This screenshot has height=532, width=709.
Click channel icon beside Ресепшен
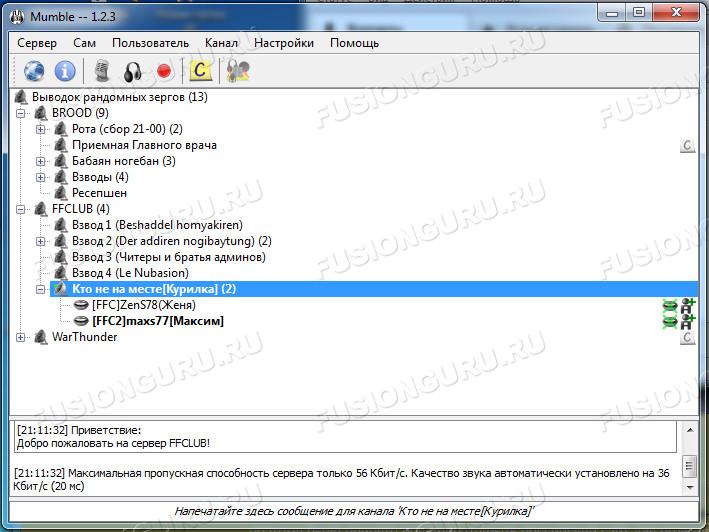[61, 193]
